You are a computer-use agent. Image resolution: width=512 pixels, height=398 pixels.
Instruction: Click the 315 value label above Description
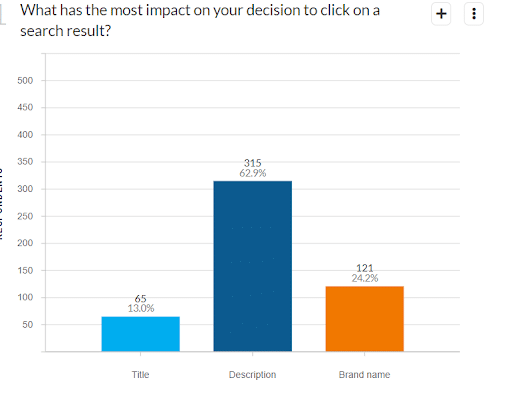pyautogui.click(x=252, y=163)
